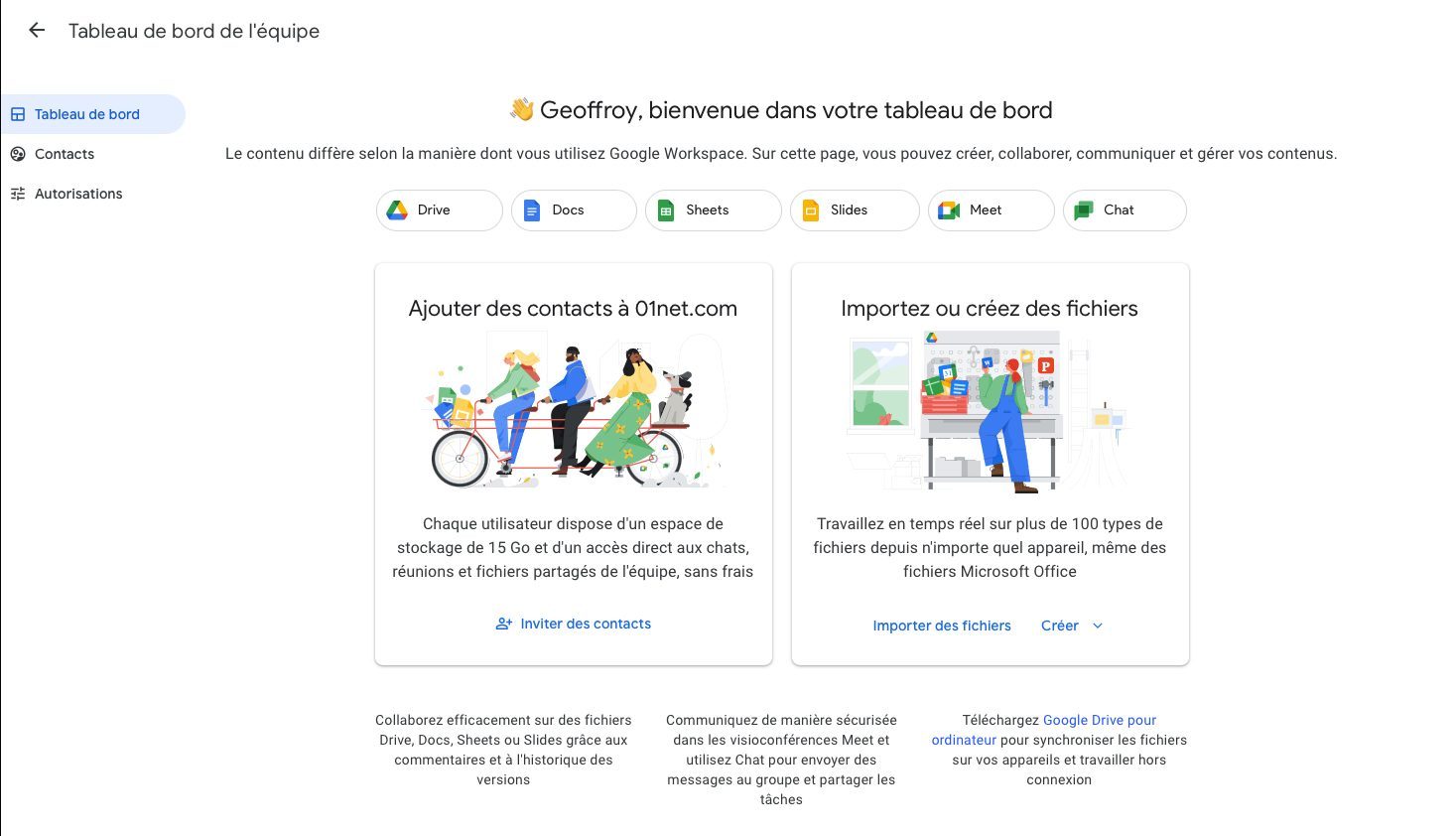Click the Tableau de bord sidebar icon
Image resolution: width=1456 pixels, height=836 pixels.
pos(18,114)
